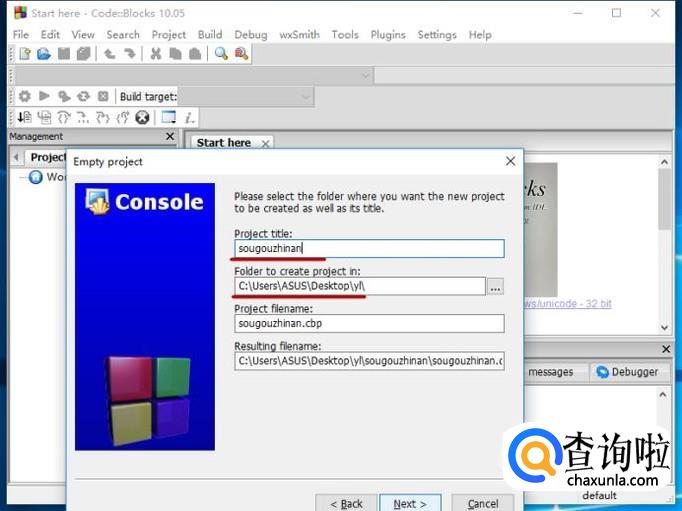Click the Undo arrow icon
Image resolution: width=682 pixels, height=511 pixels.
(x=110, y=54)
